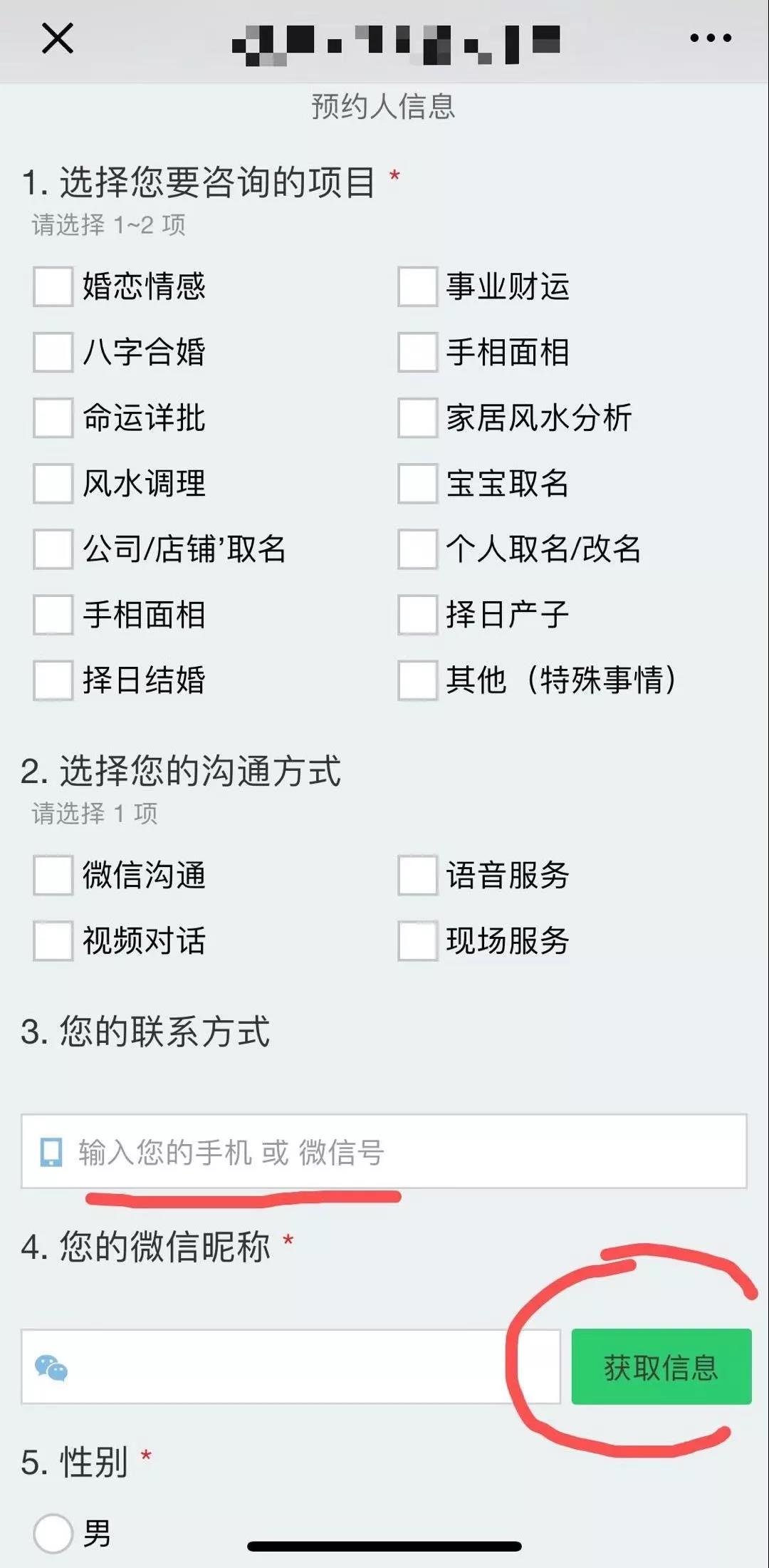Screen dimensions: 769x1568
Task: Select the 语音服务 option
Action: point(418,875)
